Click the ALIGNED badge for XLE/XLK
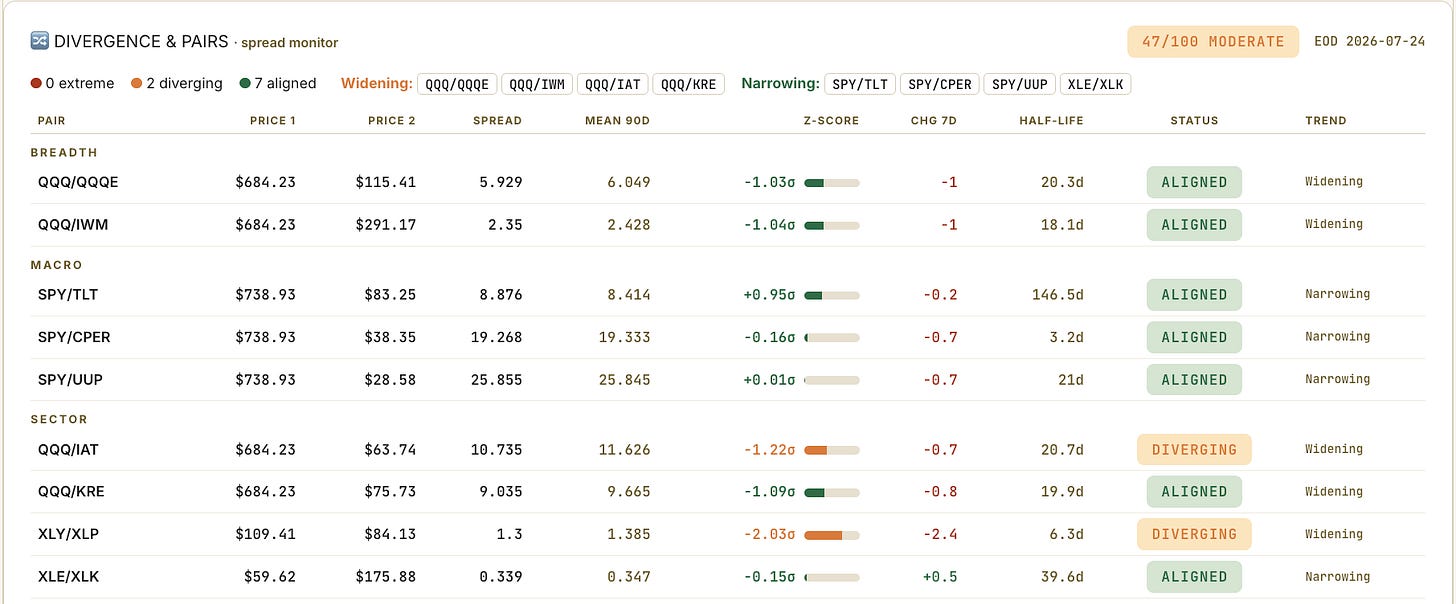This screenshot has width=1456, height=604. point(1194,577)
